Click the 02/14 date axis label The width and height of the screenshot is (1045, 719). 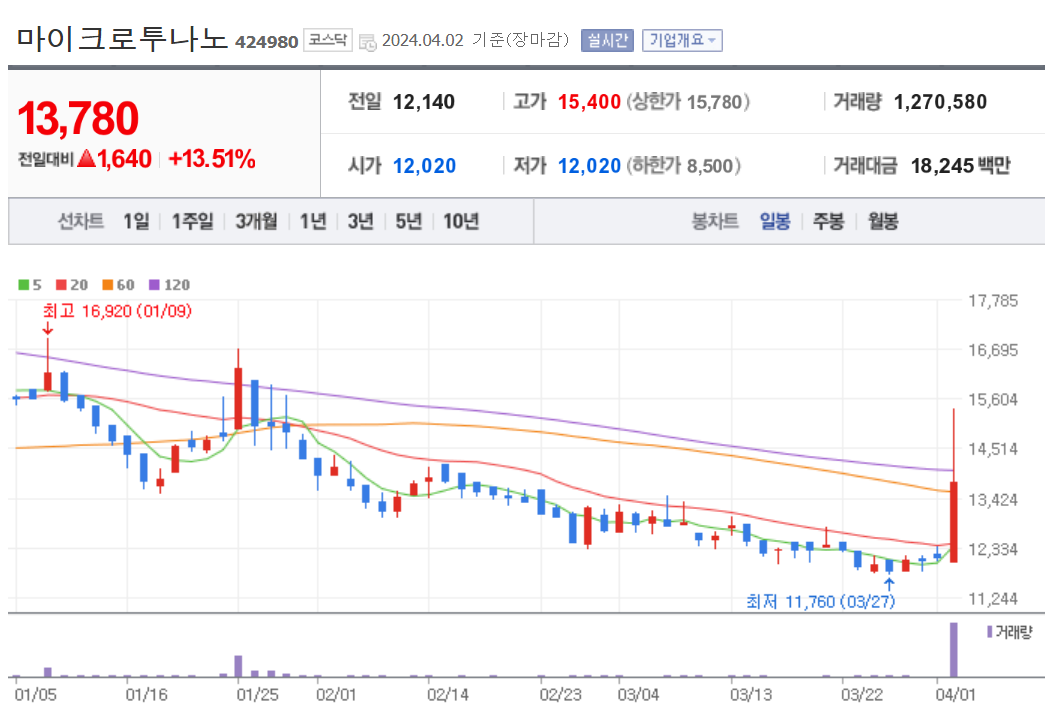pyautogui.click(x=448, y=695)
